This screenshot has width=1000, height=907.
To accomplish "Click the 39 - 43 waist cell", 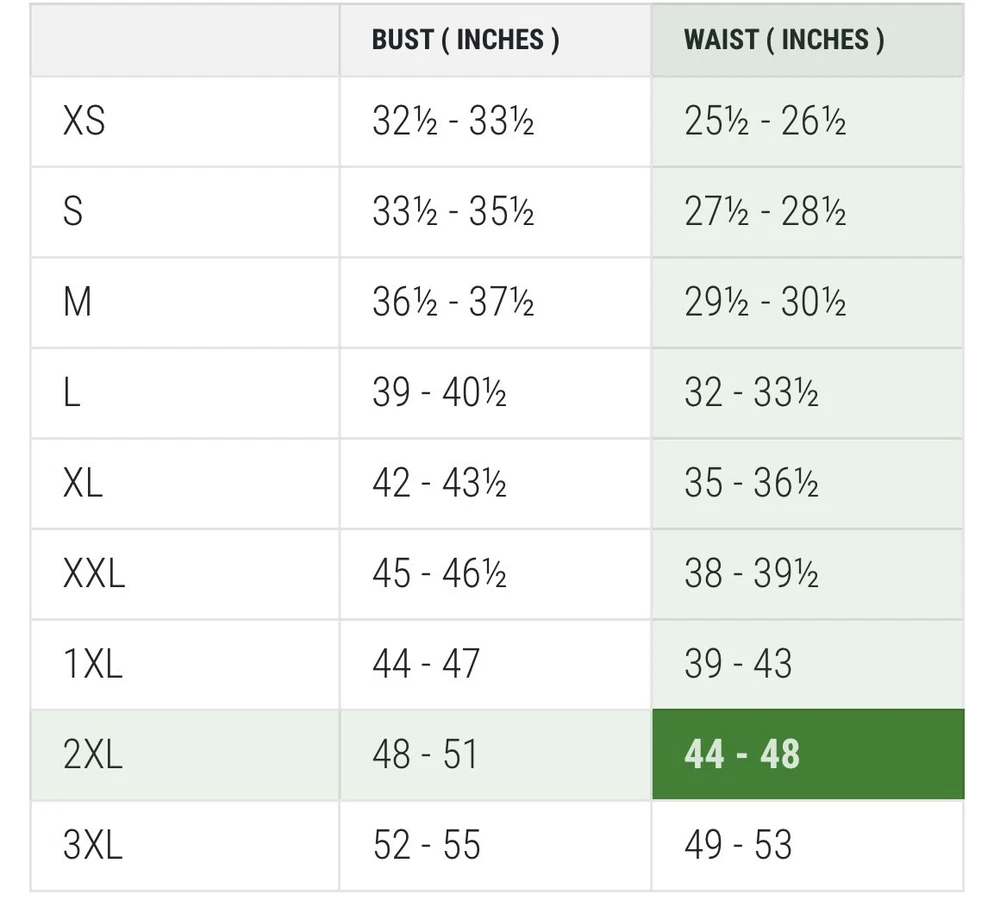I will [x=738, y=664].
